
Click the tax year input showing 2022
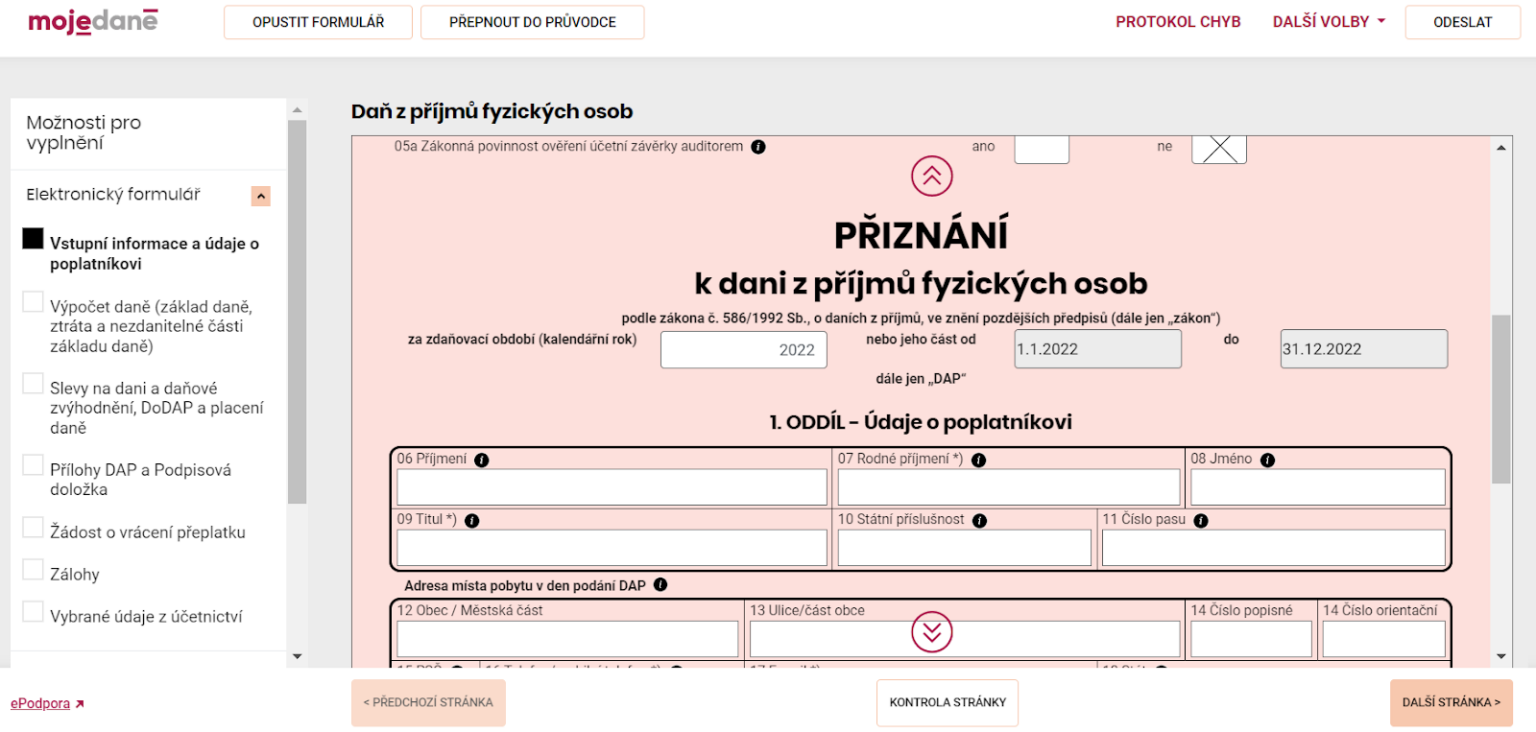click(743, 349)
